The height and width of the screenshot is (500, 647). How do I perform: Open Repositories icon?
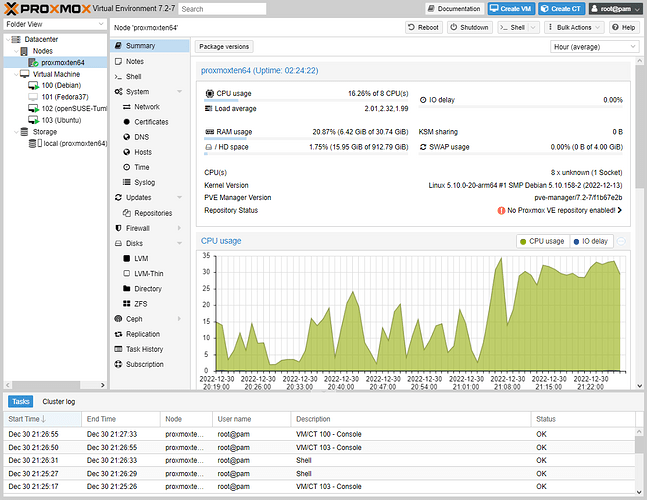click(x=127, y=213)
